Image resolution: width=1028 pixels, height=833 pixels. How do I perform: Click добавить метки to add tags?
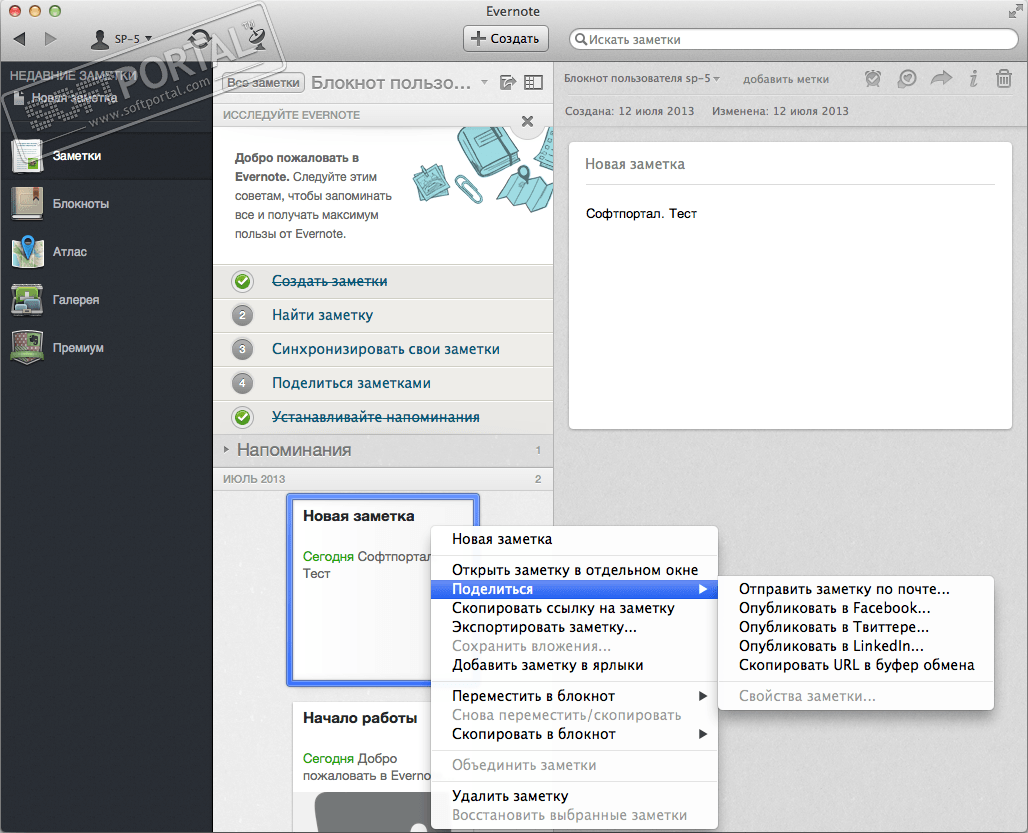pyautogui.click(x=785, y=79)
